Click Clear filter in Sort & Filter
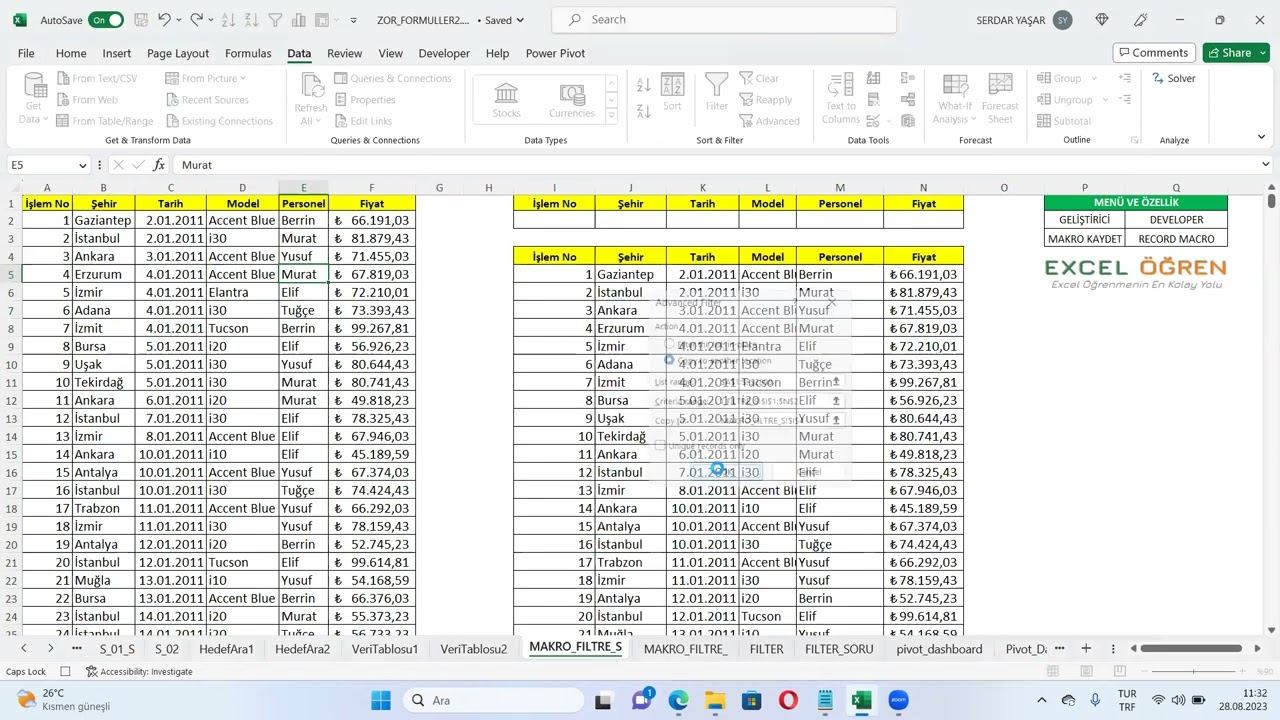Viewport: 1280px width, 720px height. point(759,78)
